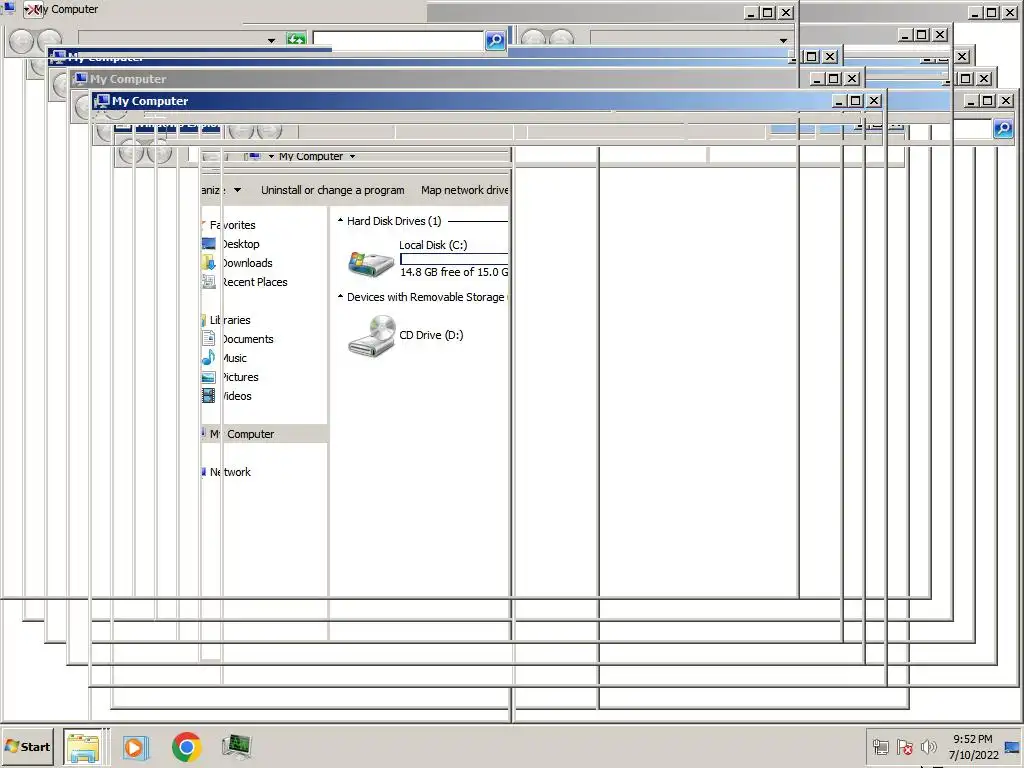Click computer icon in active blue title bar
Screen dimensions: 1024x768
[x=102, y=101]
